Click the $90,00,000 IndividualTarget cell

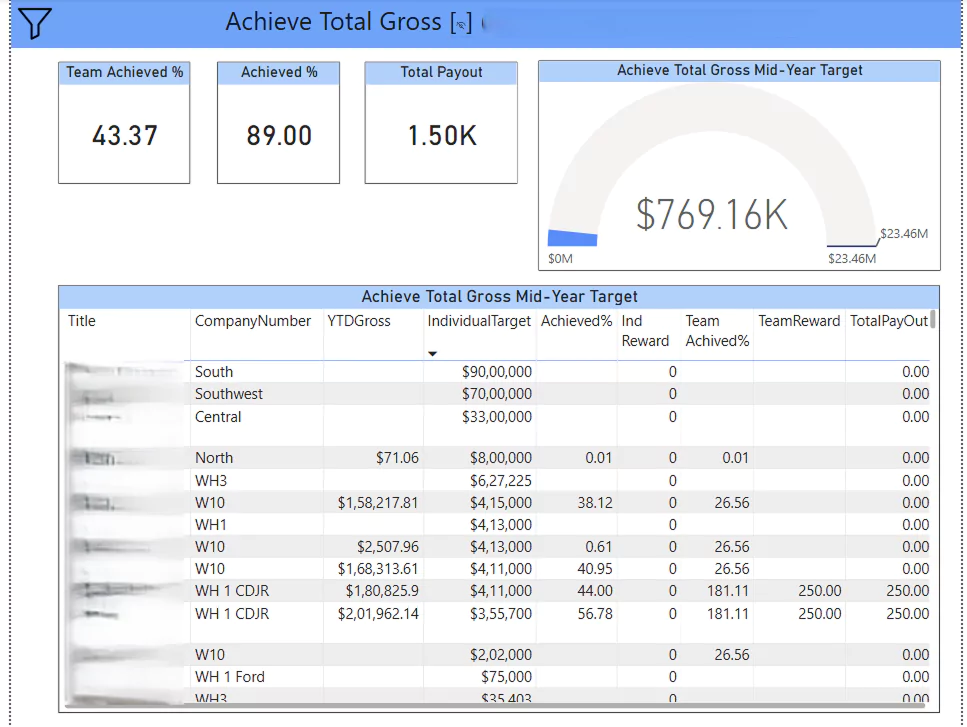point(496,372)
